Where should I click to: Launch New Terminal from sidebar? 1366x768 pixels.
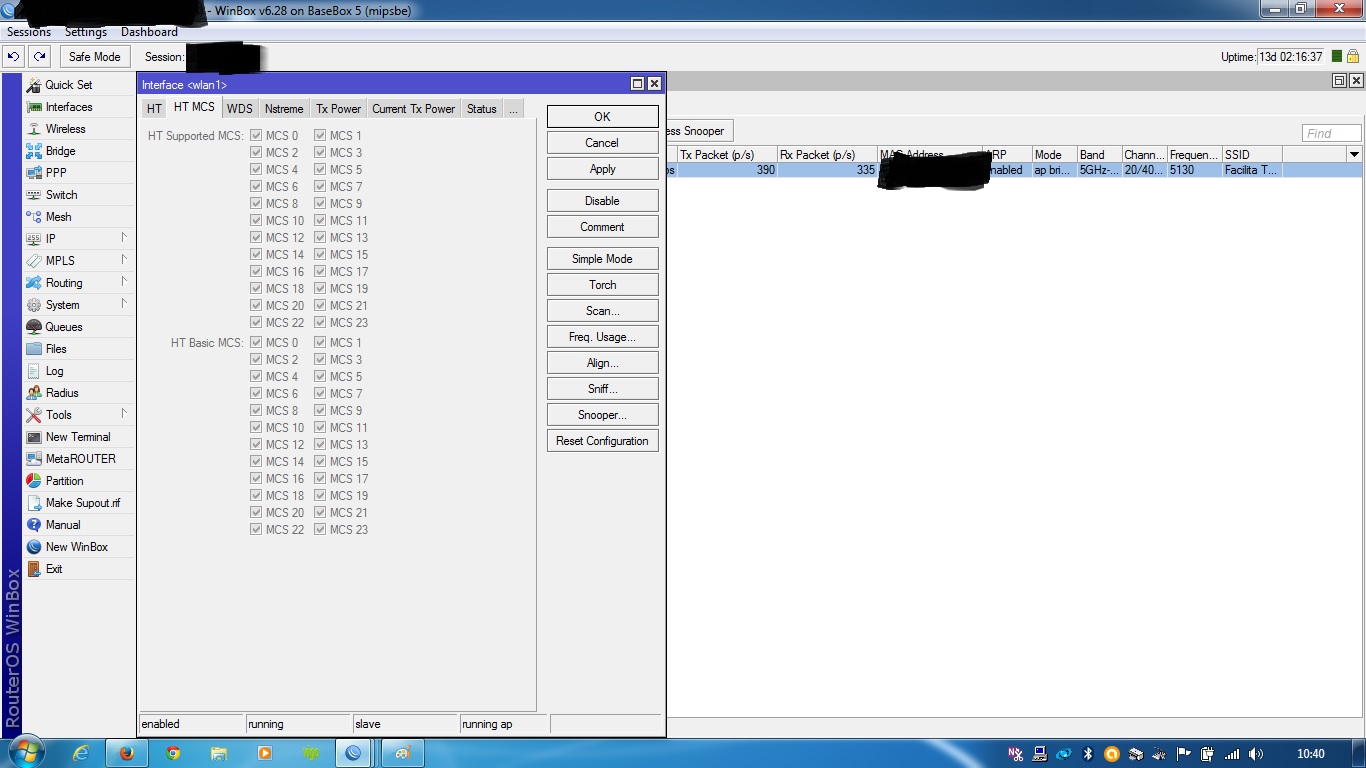pyautogui.click(x=78, y=437)
